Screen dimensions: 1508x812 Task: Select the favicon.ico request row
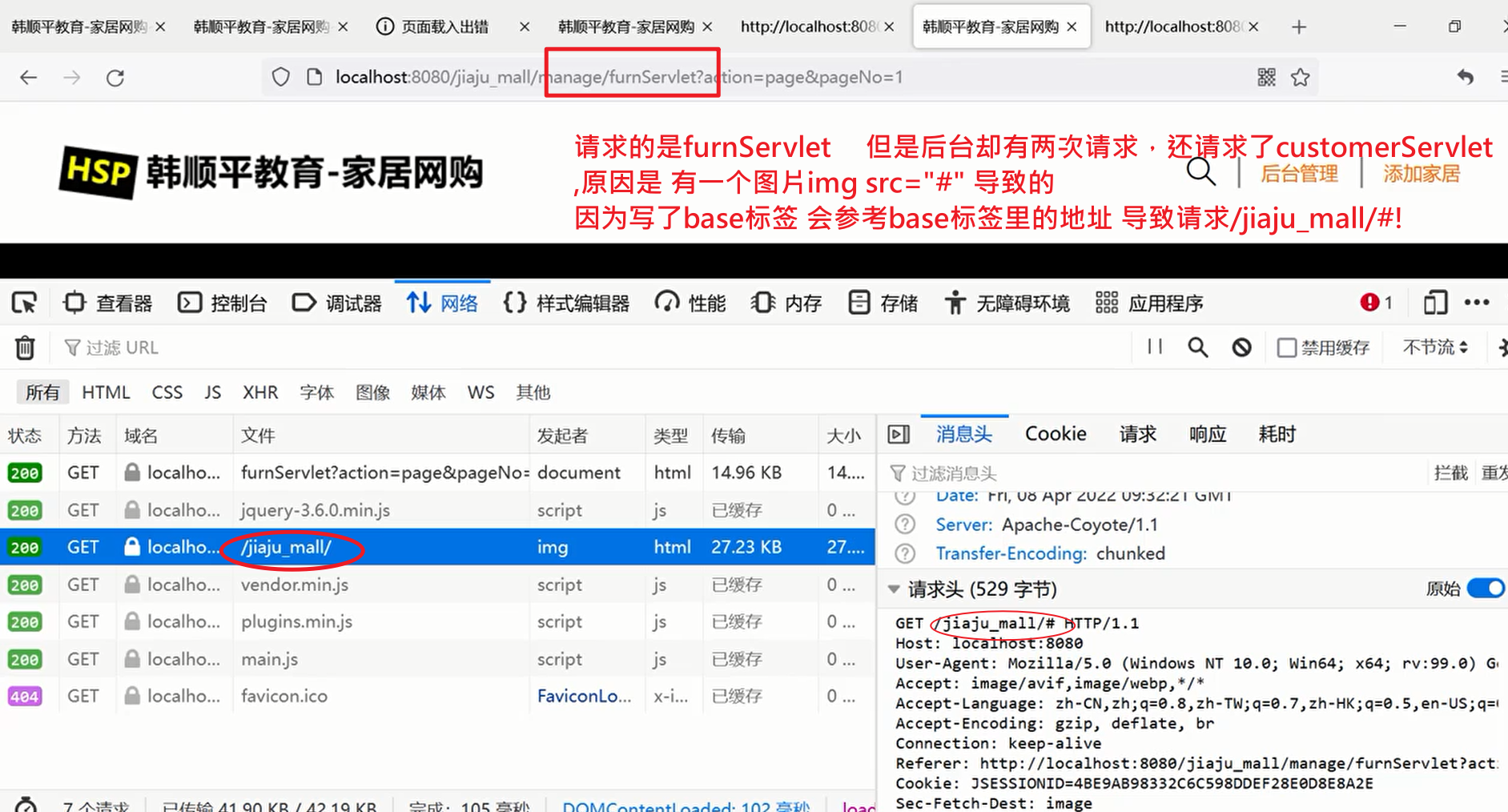[437, 696]
